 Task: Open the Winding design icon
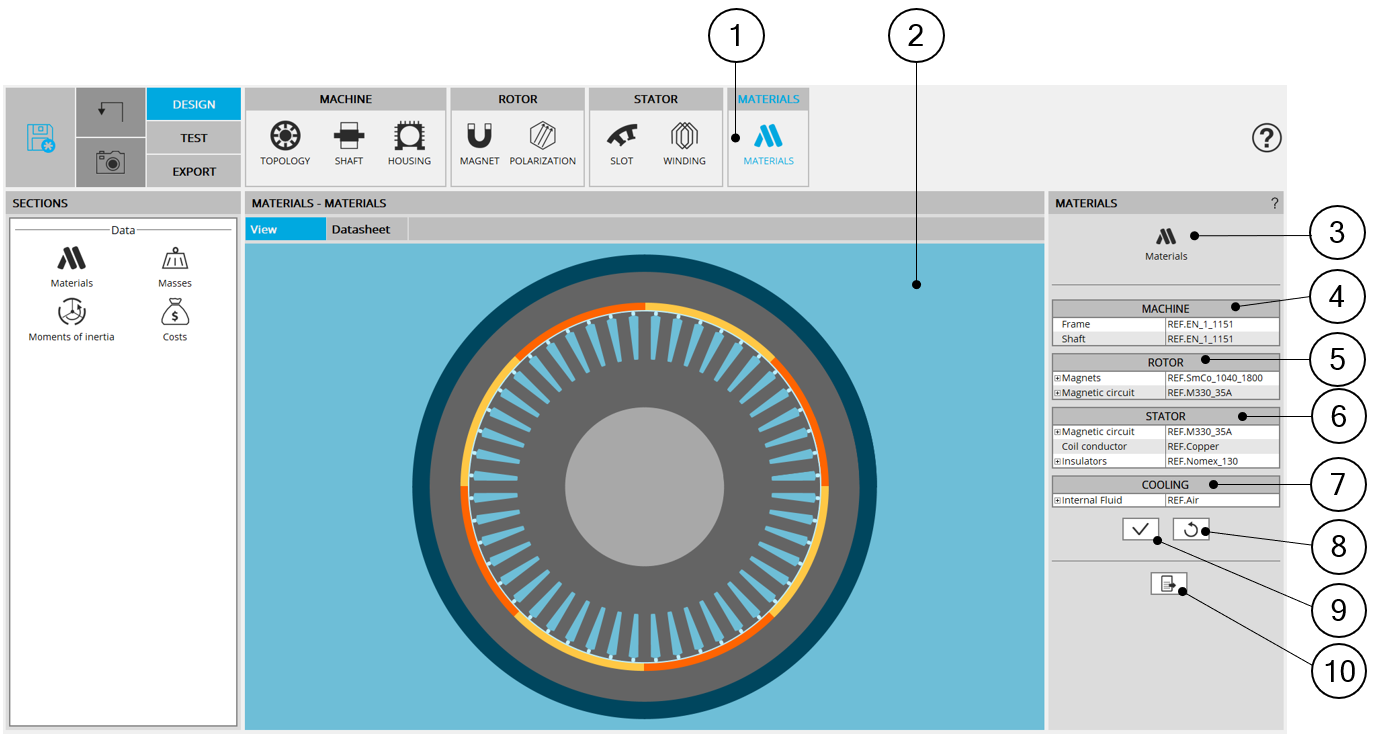[x=684, y=137]
